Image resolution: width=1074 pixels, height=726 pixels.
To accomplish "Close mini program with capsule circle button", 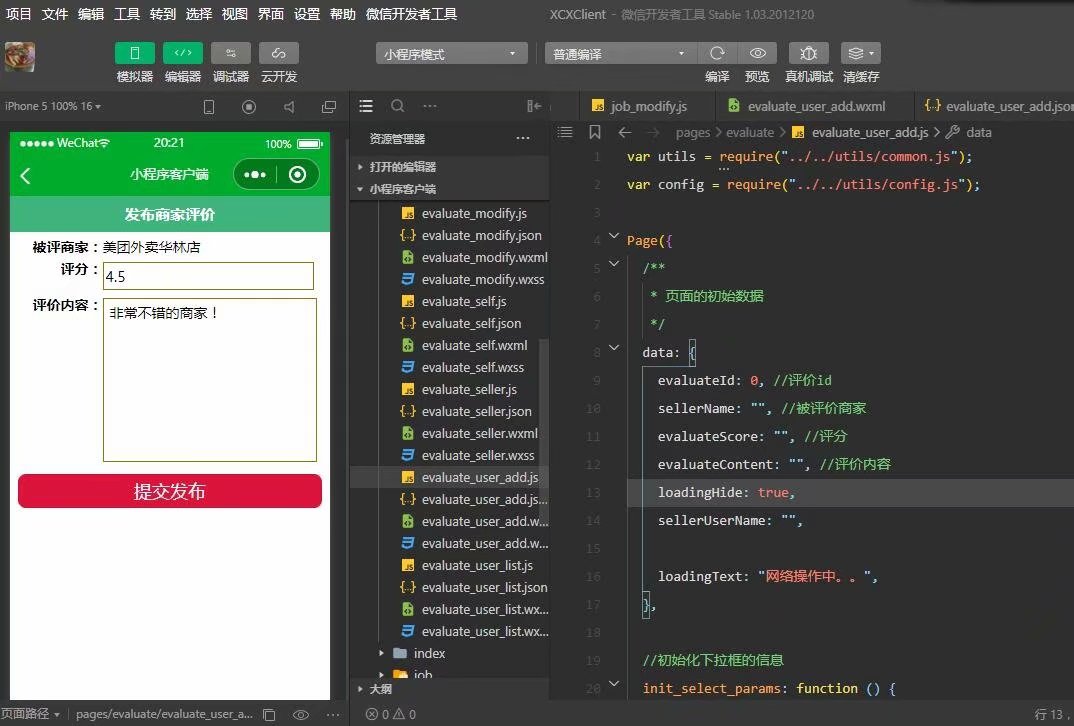I will (297, 175).
